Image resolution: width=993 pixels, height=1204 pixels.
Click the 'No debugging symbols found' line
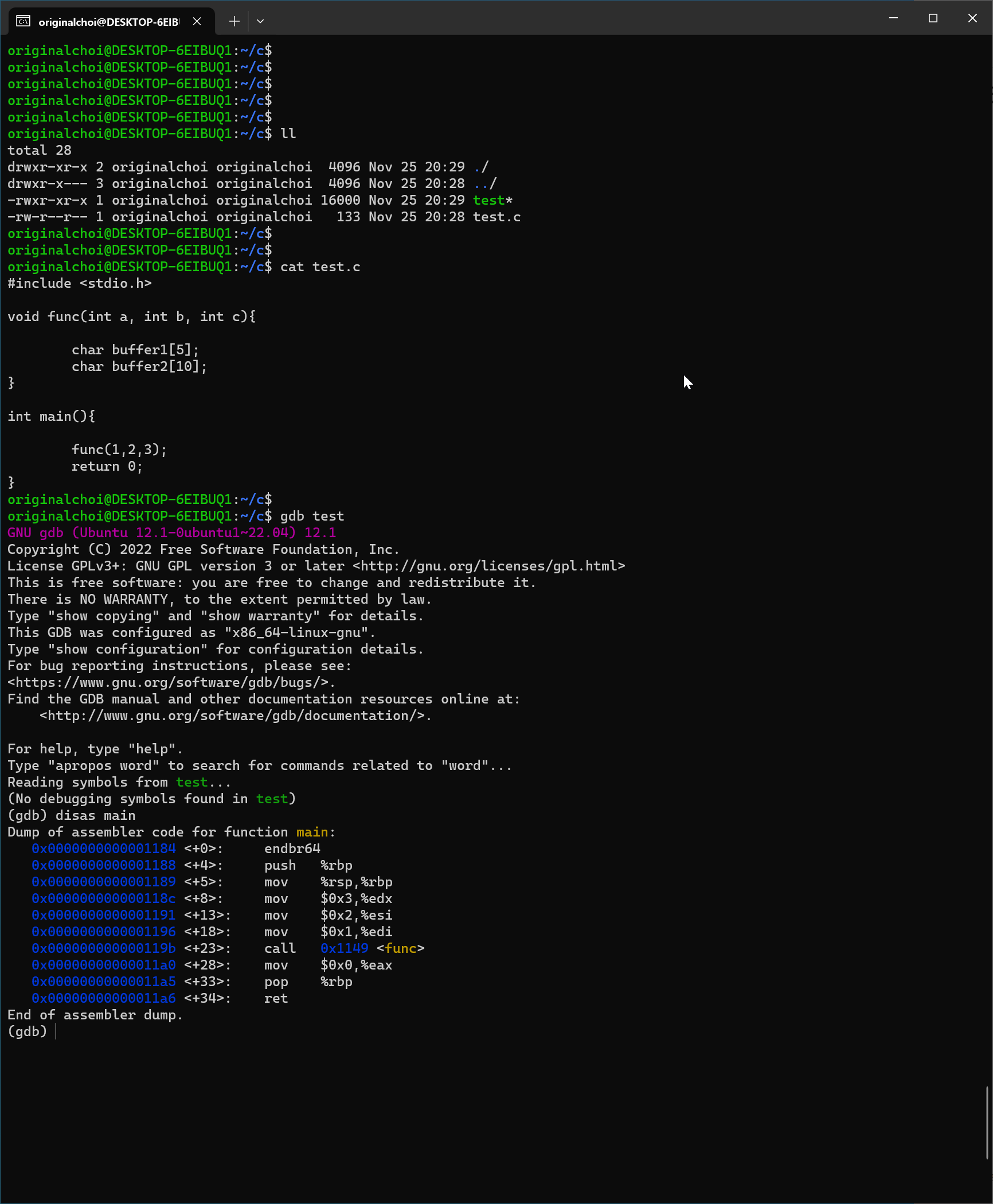coord(151,799)
